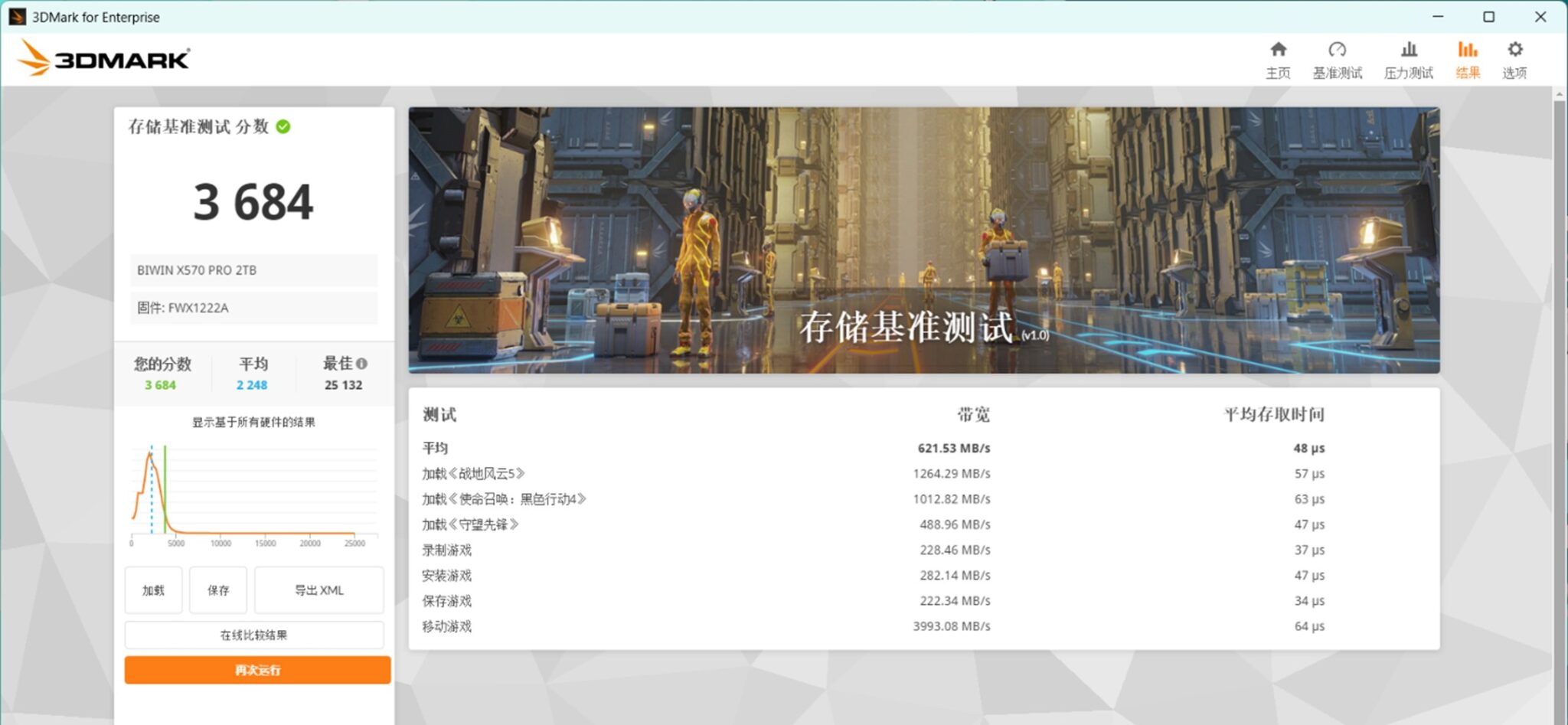Click the info icon next to 最佳

pos(361,364)
